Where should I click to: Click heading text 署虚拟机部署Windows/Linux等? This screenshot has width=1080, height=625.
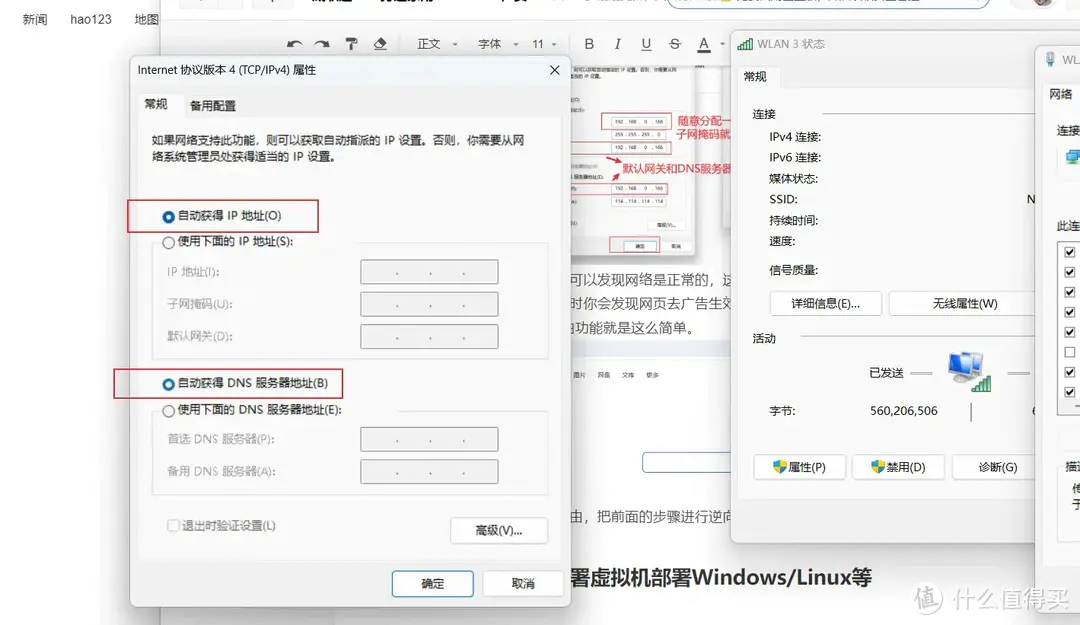[721, 577]
